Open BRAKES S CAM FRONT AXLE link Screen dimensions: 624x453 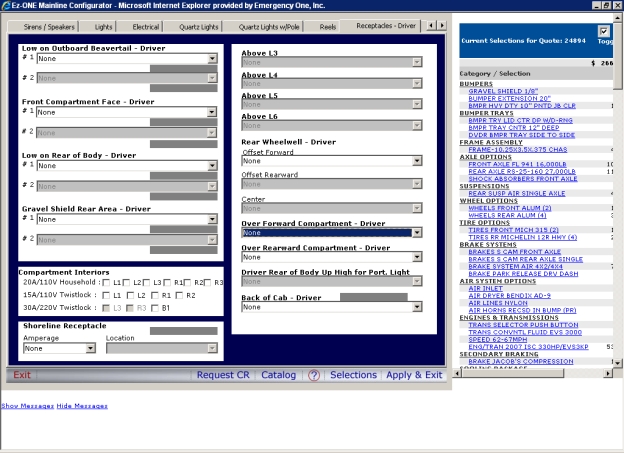pyautogui.click(x=515, y=252)
